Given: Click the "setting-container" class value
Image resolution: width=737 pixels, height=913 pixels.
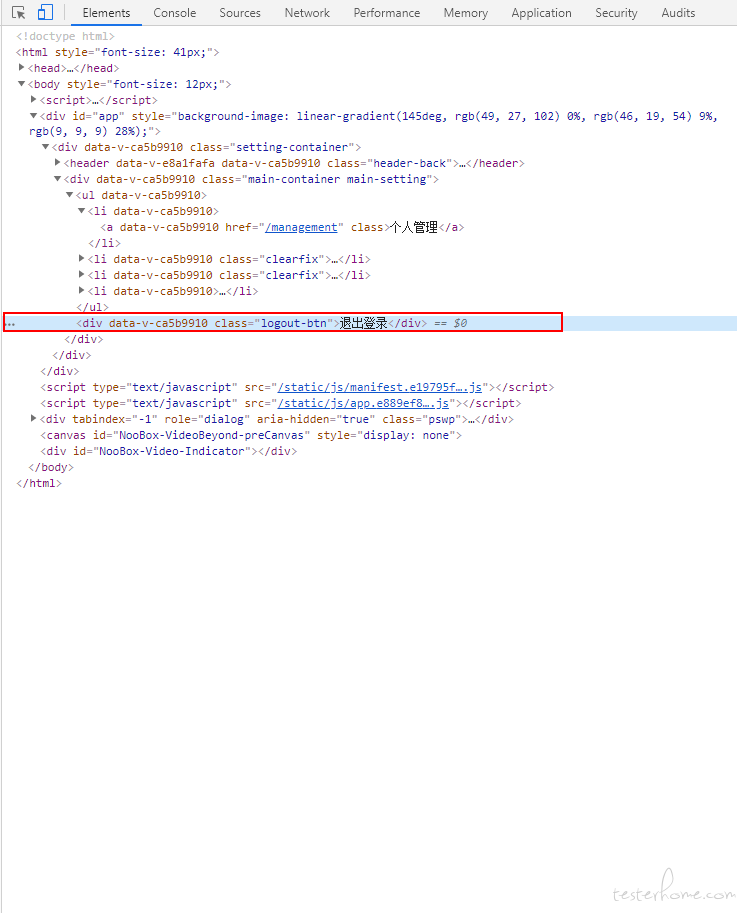Looking at the screenshot, I should (x=292, y=147).
